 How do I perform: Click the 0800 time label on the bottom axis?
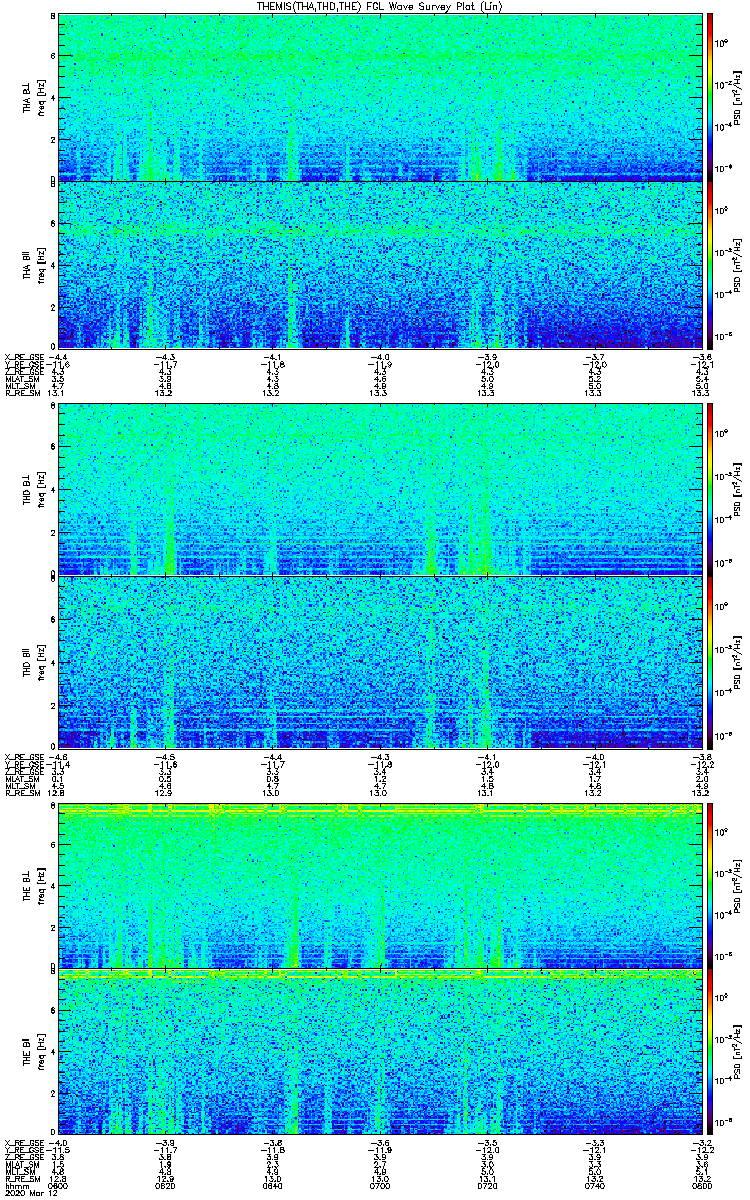pos(701,1186)
